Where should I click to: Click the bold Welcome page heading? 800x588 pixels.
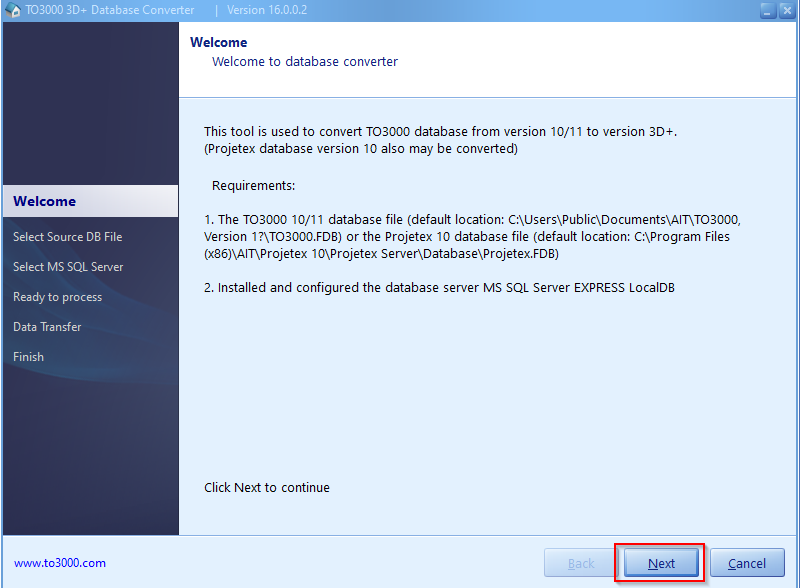tap(218, 42)
